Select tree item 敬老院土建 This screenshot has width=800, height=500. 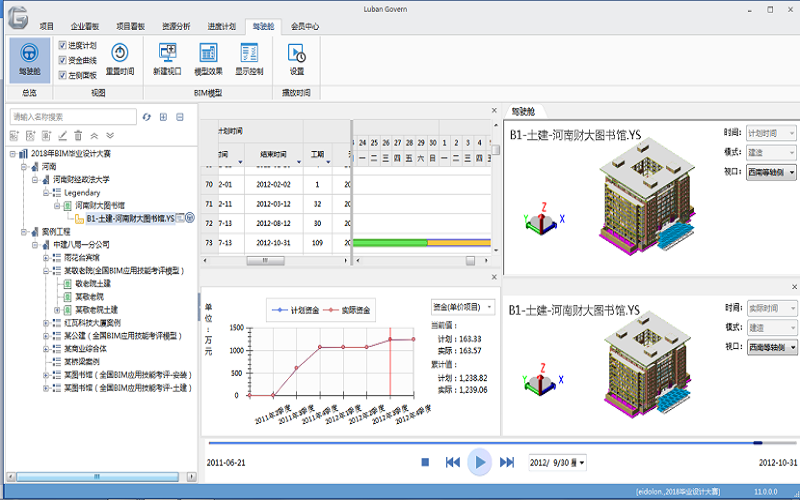pos(93,283)
